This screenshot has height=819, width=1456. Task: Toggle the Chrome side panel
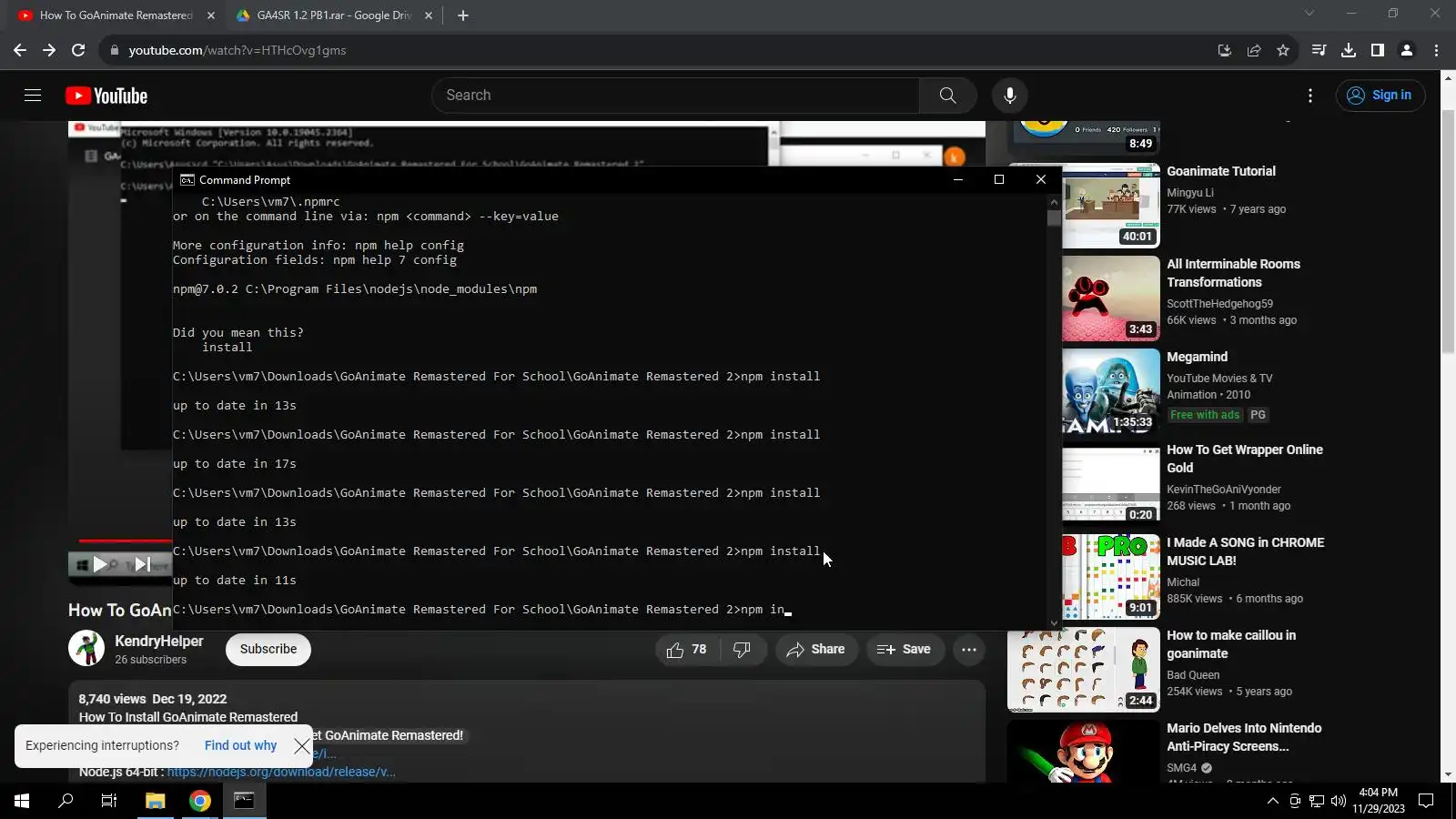1378,50
